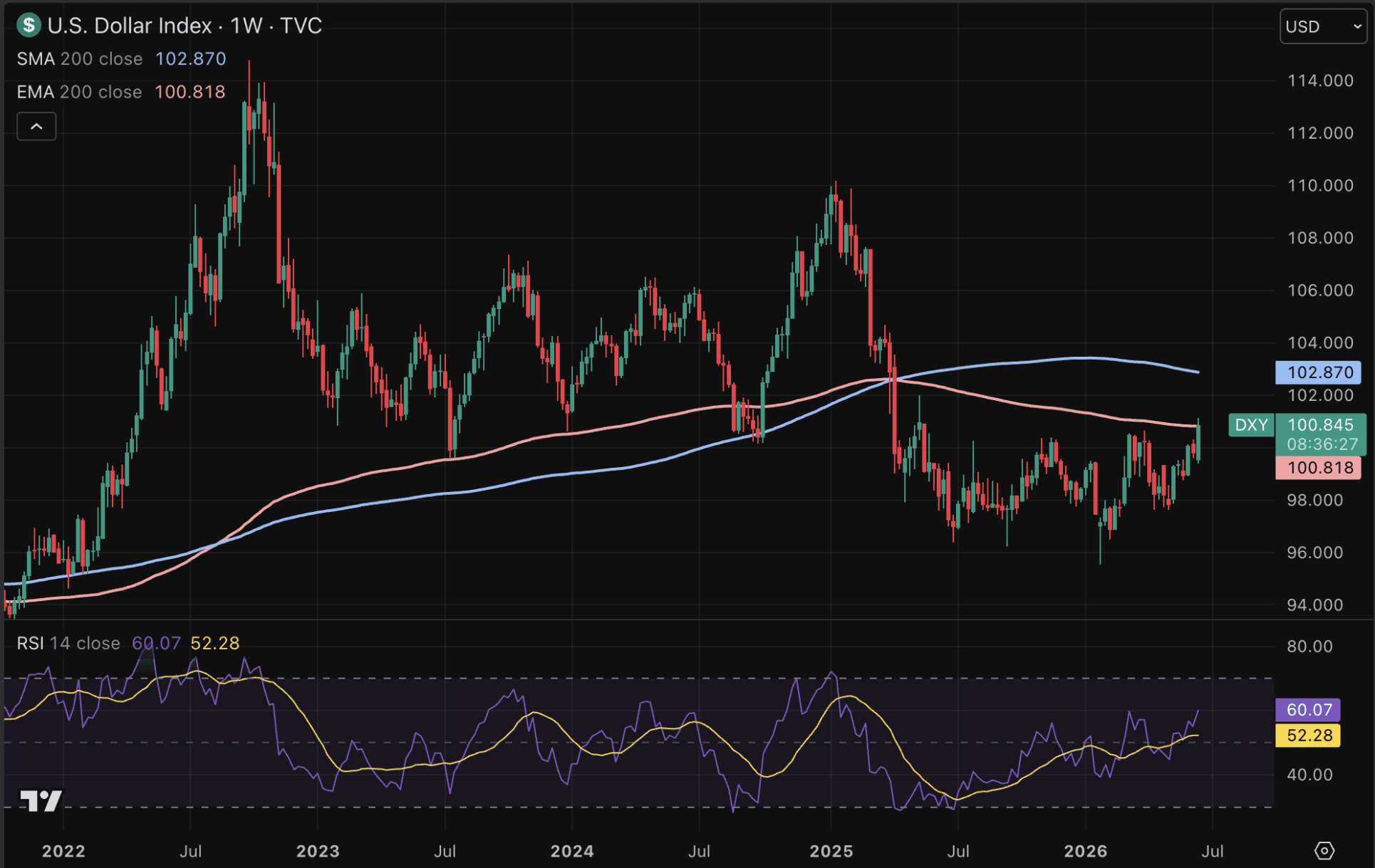Screen dimensions: 1375x868
Task: Click the EMA value 100.818 in legend
Action: click(190, 92)
